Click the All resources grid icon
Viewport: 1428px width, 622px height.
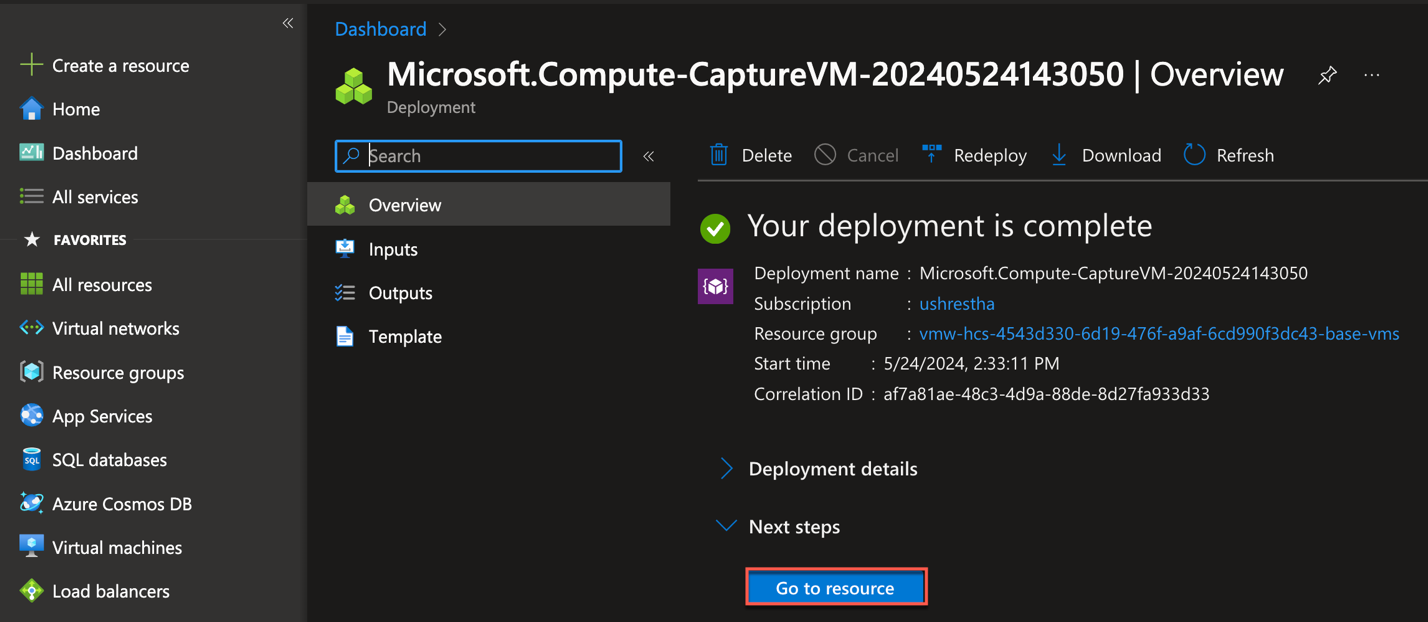pos(31,284)
